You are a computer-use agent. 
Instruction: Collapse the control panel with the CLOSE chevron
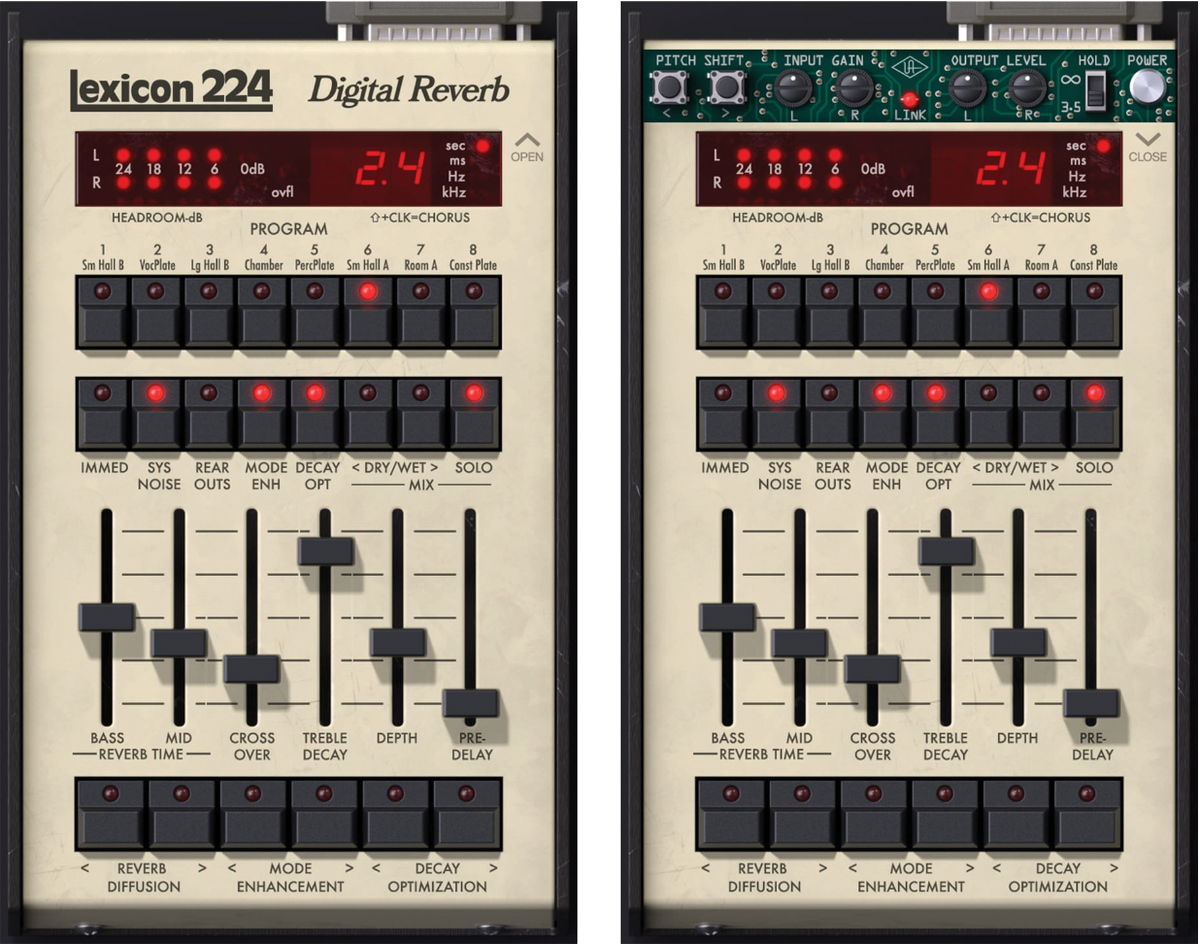pyautogui.click(x=1147, y=145)
